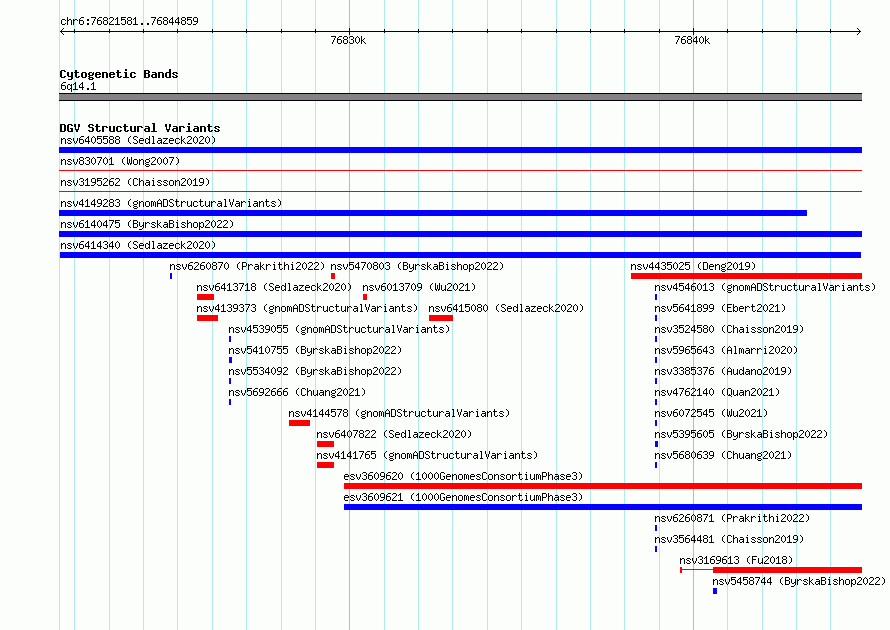The image size is (890, 630).
Task: Click the red block under nsv6415080
Action: [441, 318]
